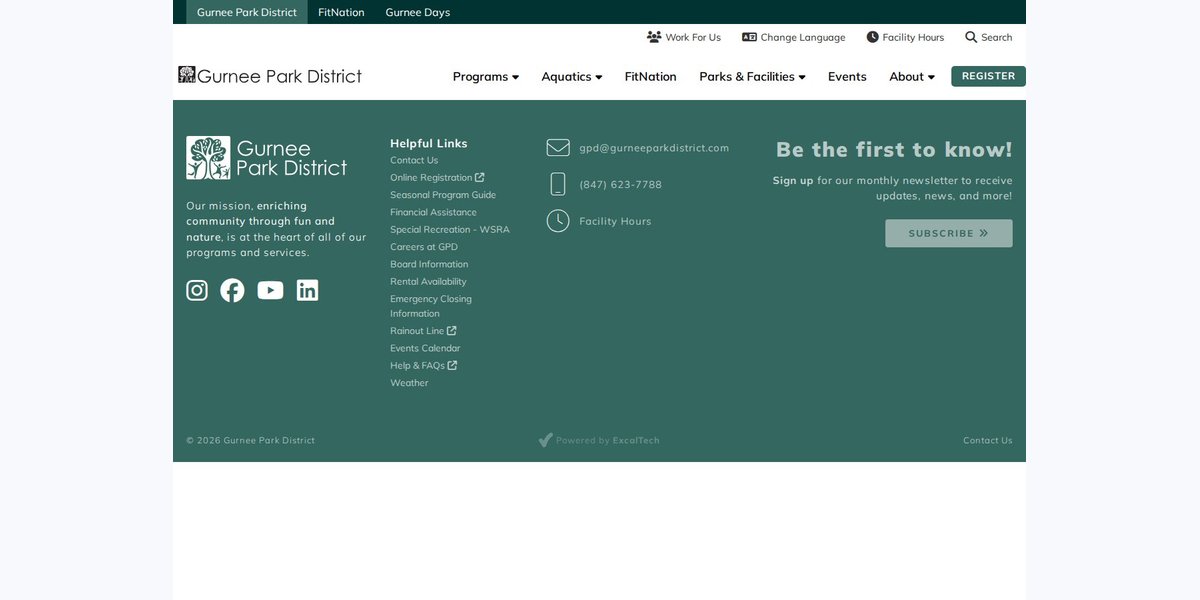
Task: Click the search magnifier icon
Action: [x=971, y=37]
